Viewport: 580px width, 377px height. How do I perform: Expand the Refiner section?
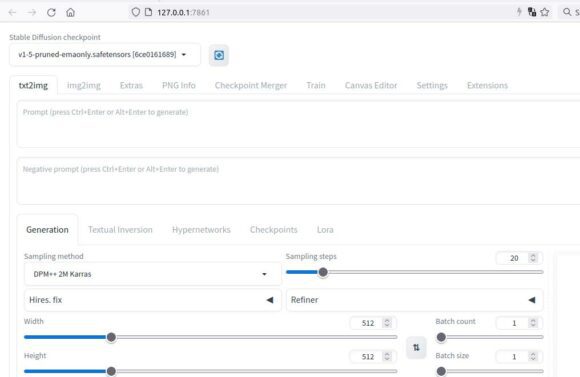point(414,300)
